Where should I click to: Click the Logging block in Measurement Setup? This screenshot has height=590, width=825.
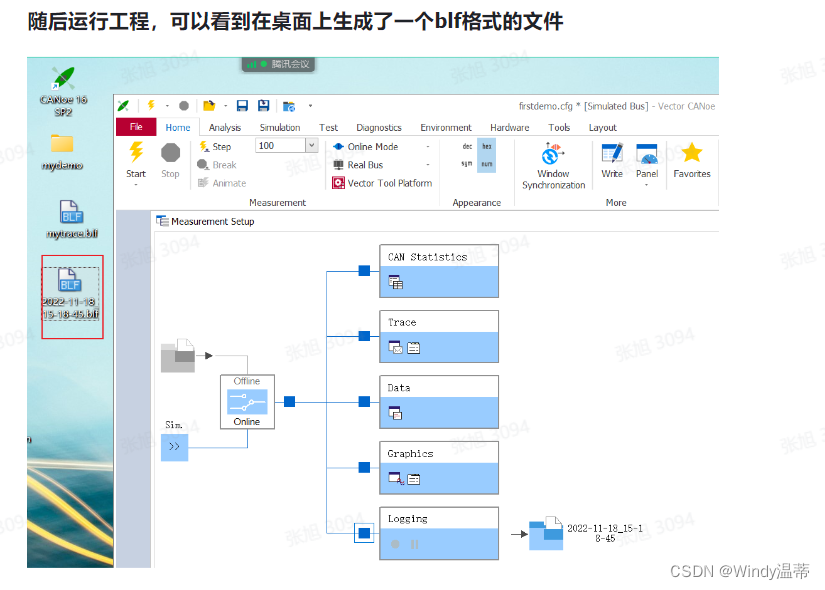point(438,532)
